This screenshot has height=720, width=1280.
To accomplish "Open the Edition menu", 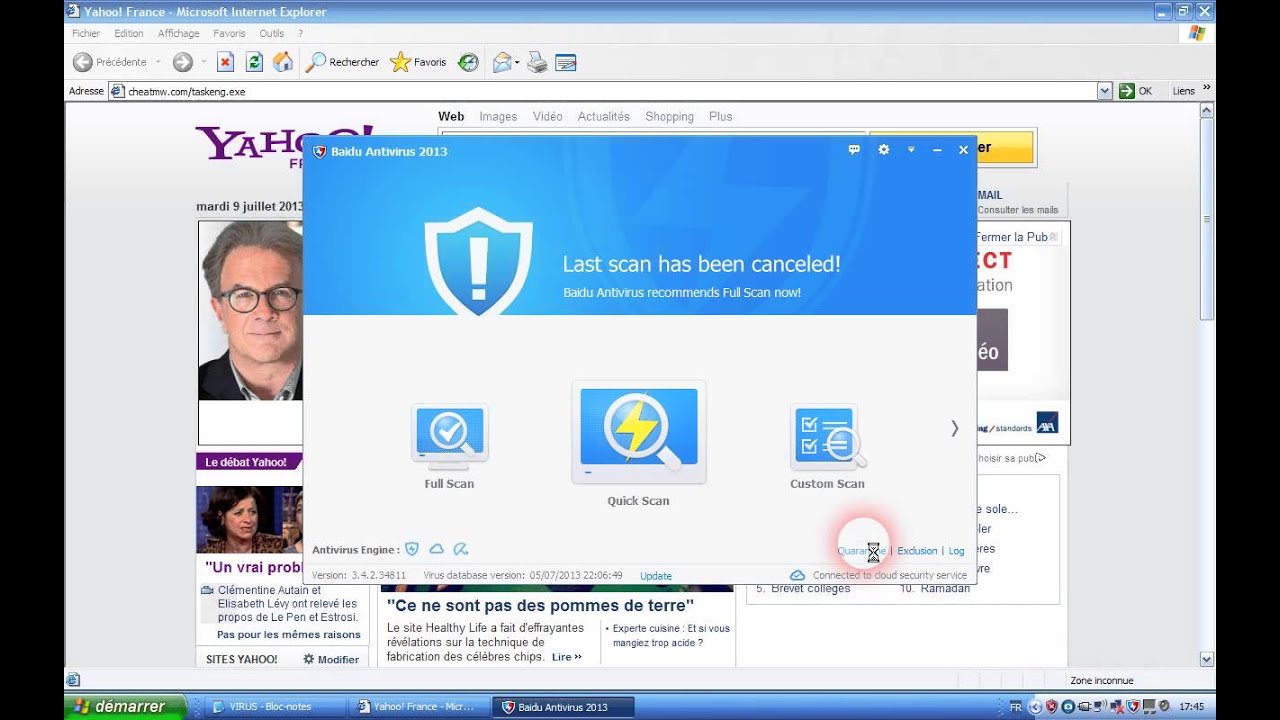I will tap(129, 33).
